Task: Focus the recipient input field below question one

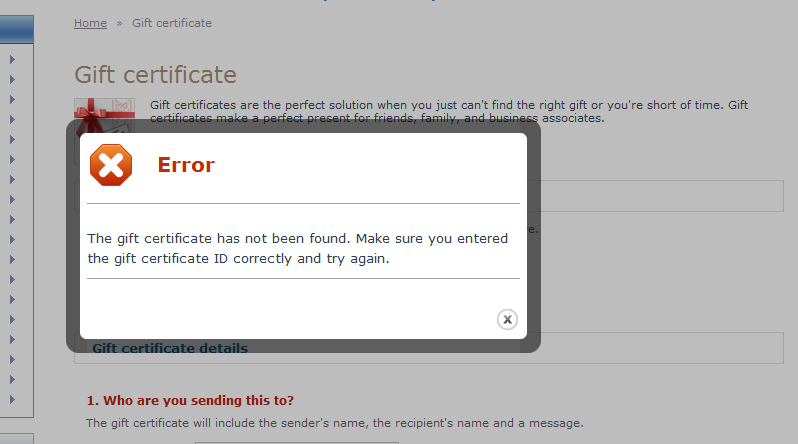Action: 297,443
